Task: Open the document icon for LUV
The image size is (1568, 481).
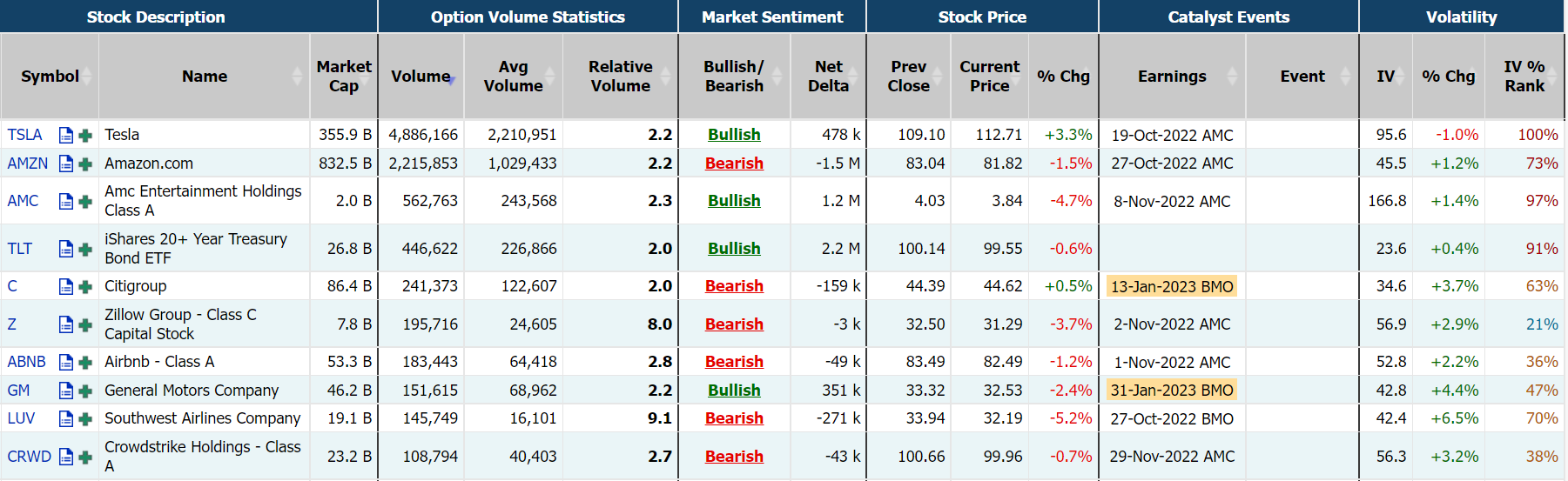Action: [x=66, y=418]
